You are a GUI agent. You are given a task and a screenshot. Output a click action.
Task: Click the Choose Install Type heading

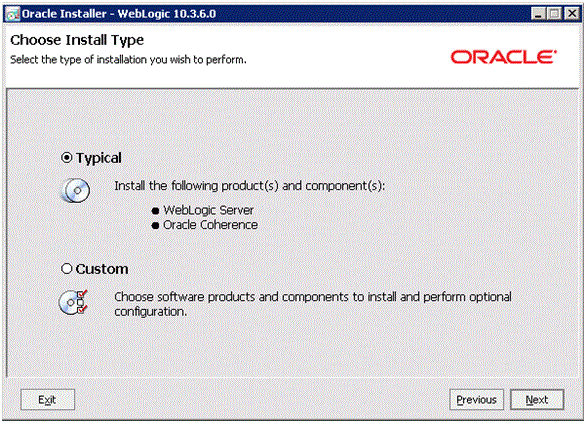77,40
